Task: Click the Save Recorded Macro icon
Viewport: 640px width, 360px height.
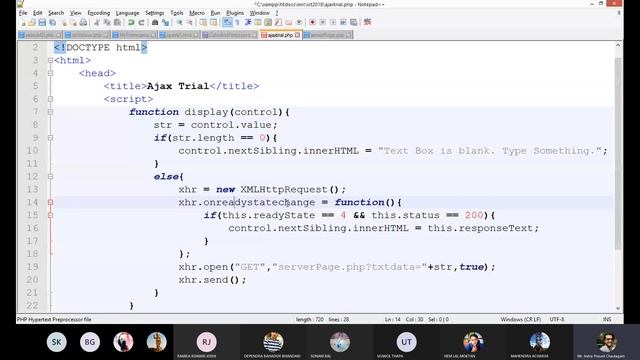Action: 353,22
